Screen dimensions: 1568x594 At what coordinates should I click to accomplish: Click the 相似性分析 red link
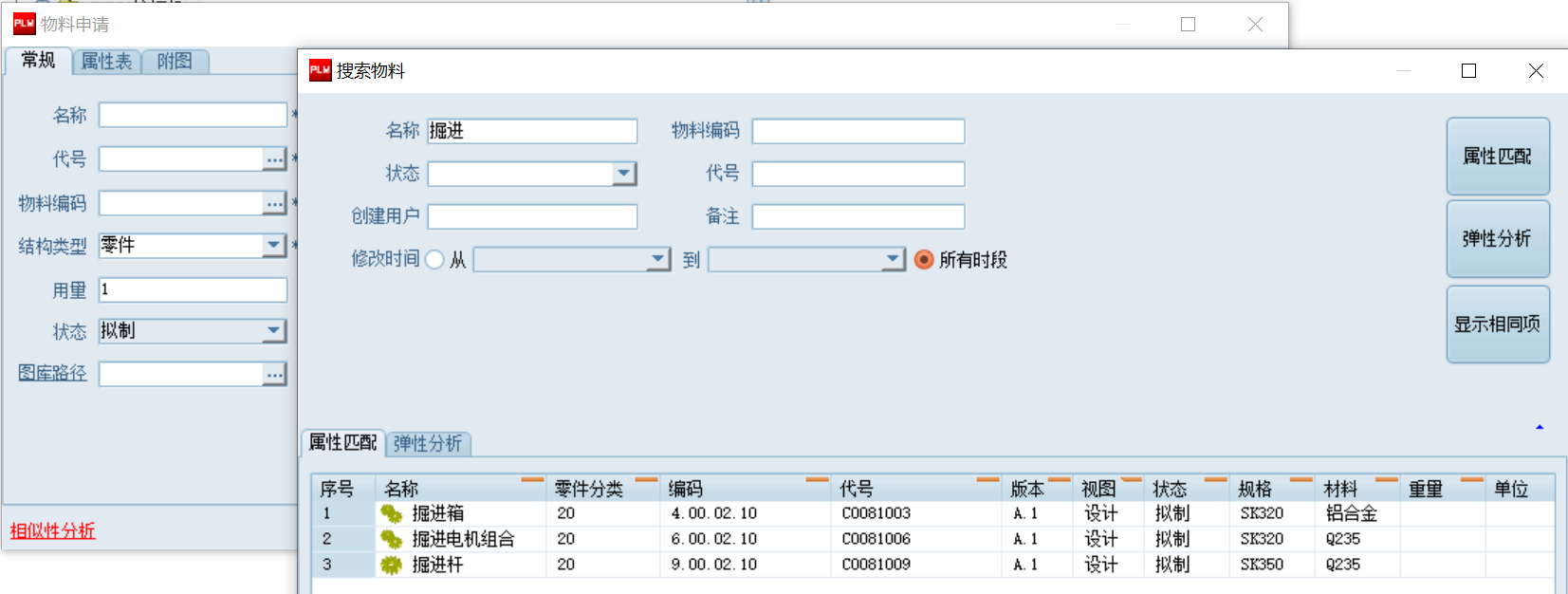click(x=53, y=530)
